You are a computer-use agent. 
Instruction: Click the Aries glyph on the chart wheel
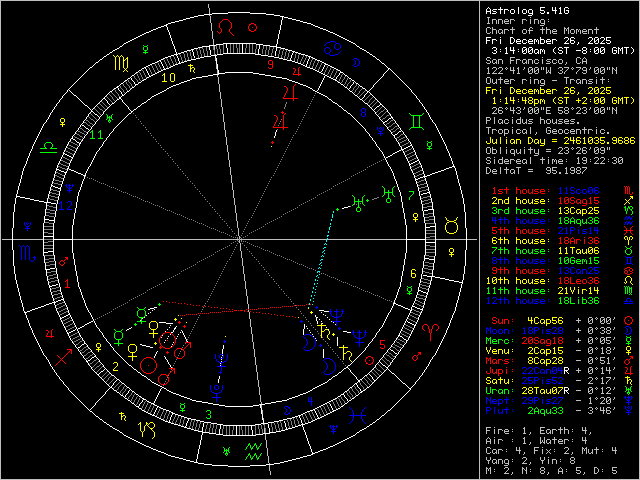coord(431,328)
